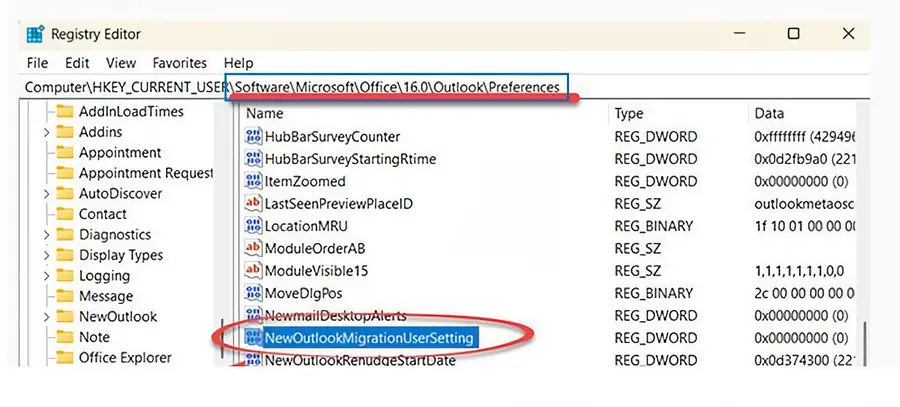Screen dimensions: 900x407
Task: Open the Edit menu
Action: tap(77, 63)
